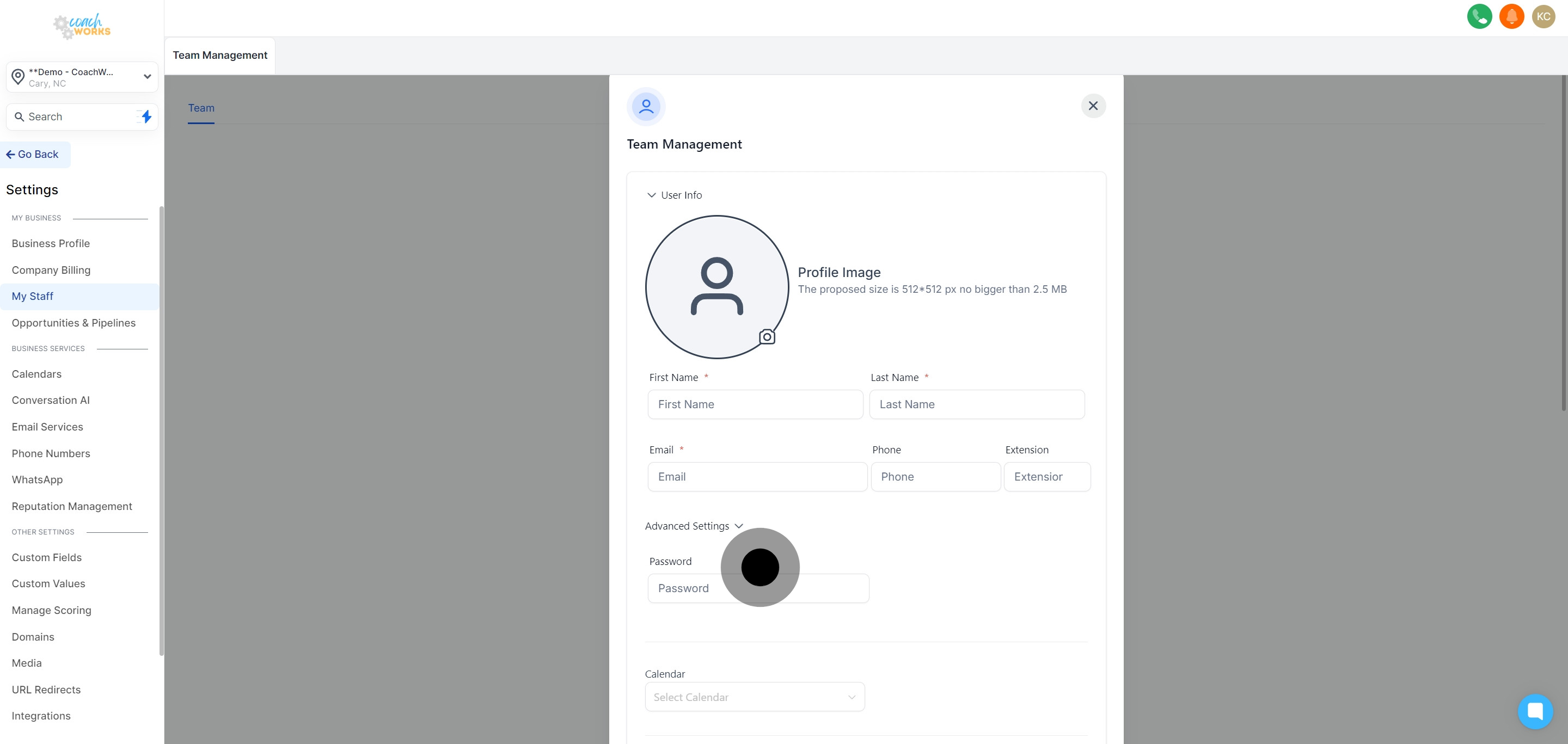1568x744 pixels.
Task: Open the Select Calendar dropdown
Action: click(754, 697)
